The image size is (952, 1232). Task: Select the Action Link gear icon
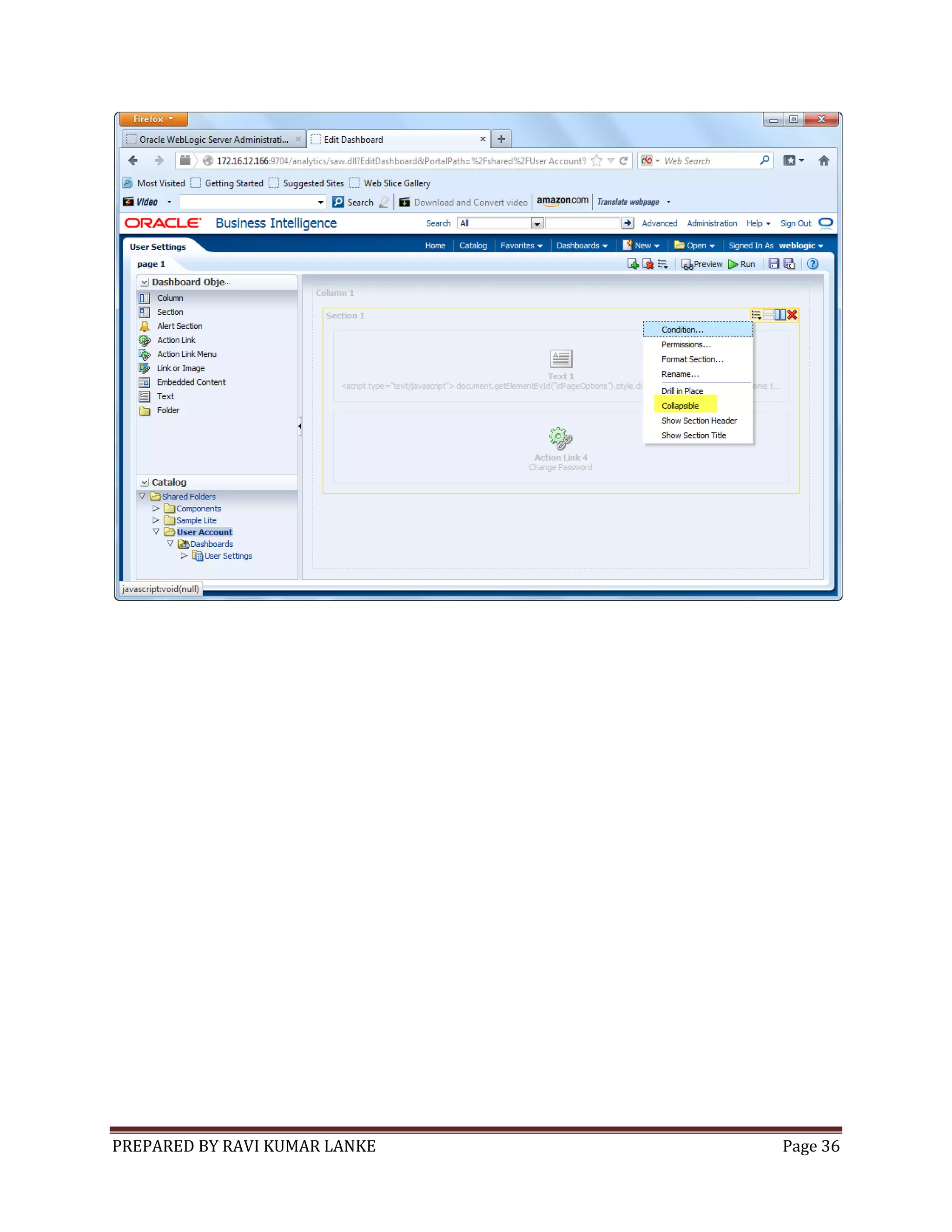(x=145, y=340)
